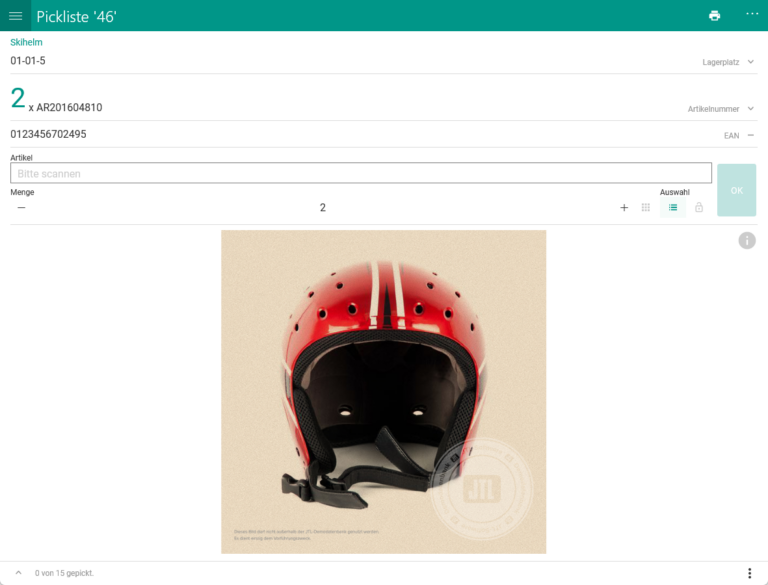Open the three-dot overflow menu in header
Viewport: 768px width, 585px height.
pos(751,14)
